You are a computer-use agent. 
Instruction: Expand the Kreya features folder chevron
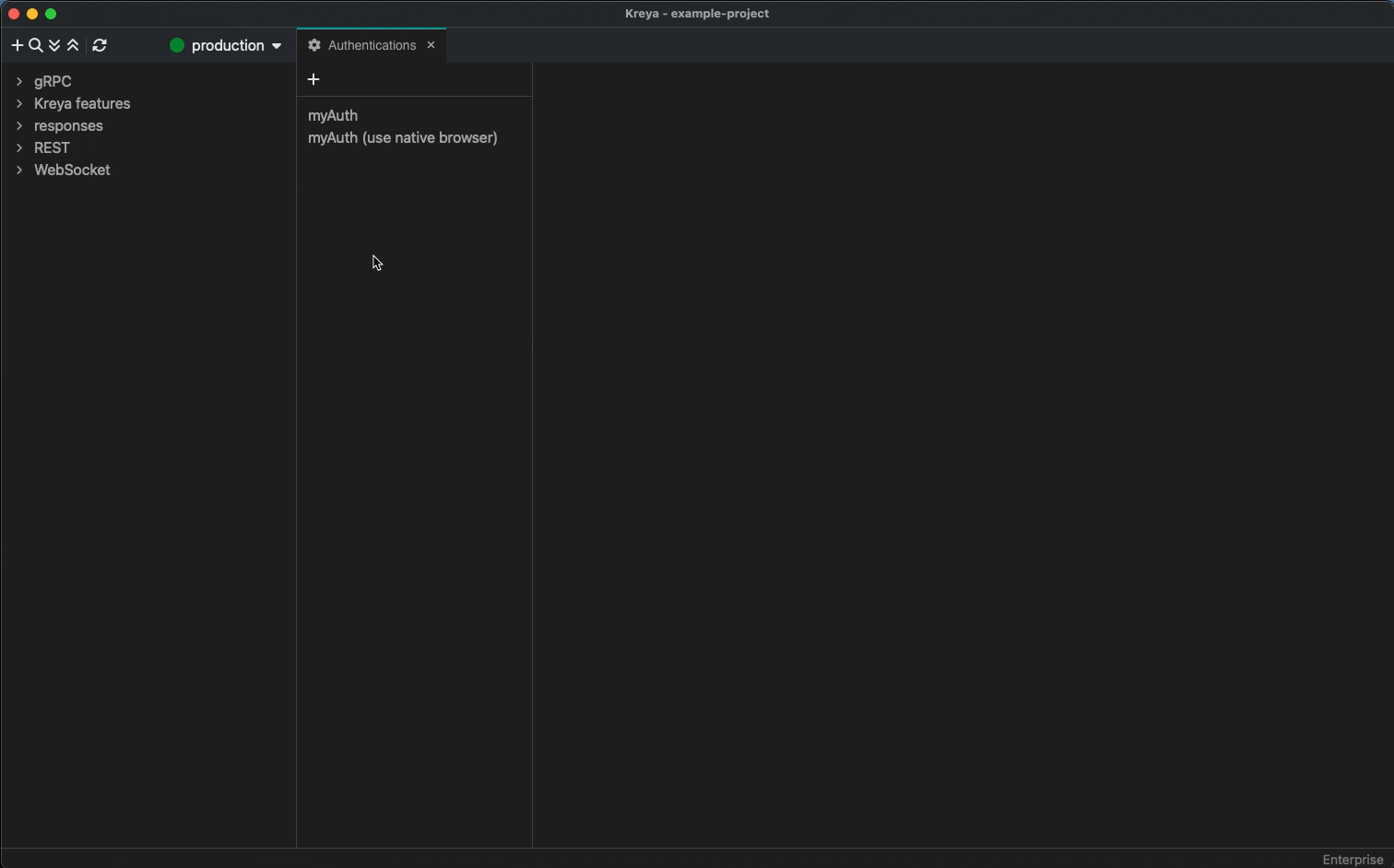click(x=19, y=103)
